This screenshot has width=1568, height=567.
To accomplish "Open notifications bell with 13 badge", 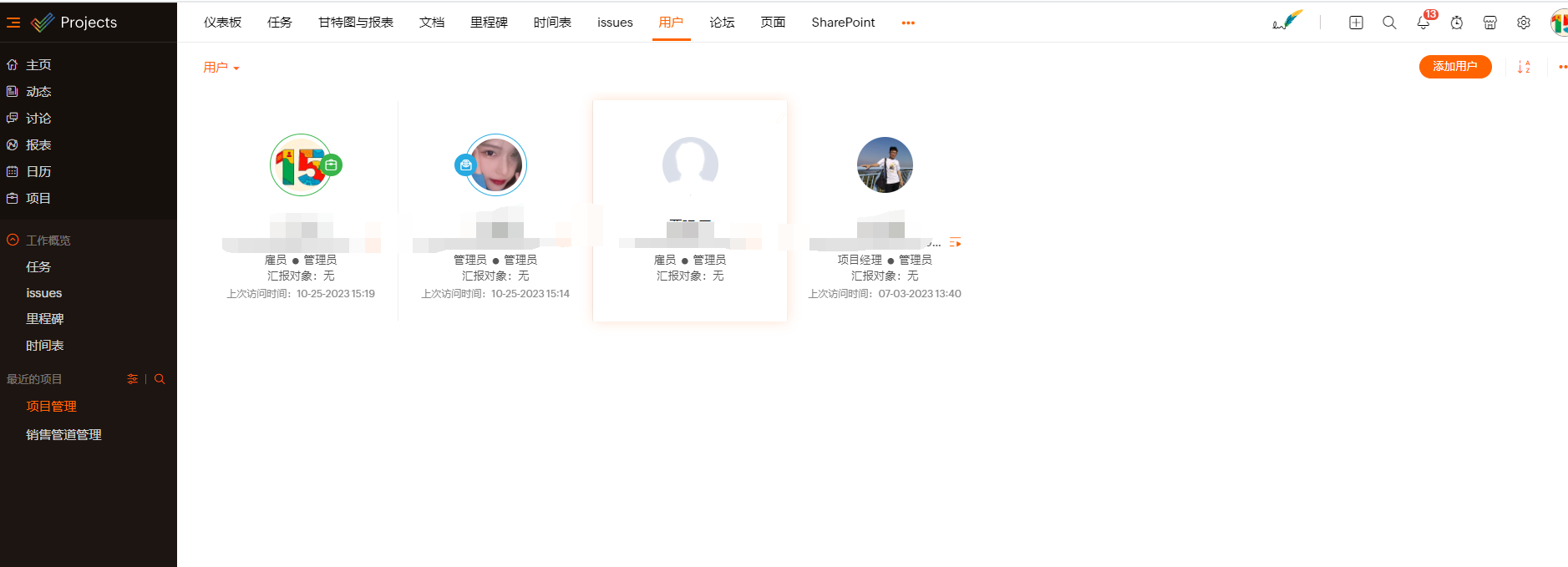I will point(1423,23).
